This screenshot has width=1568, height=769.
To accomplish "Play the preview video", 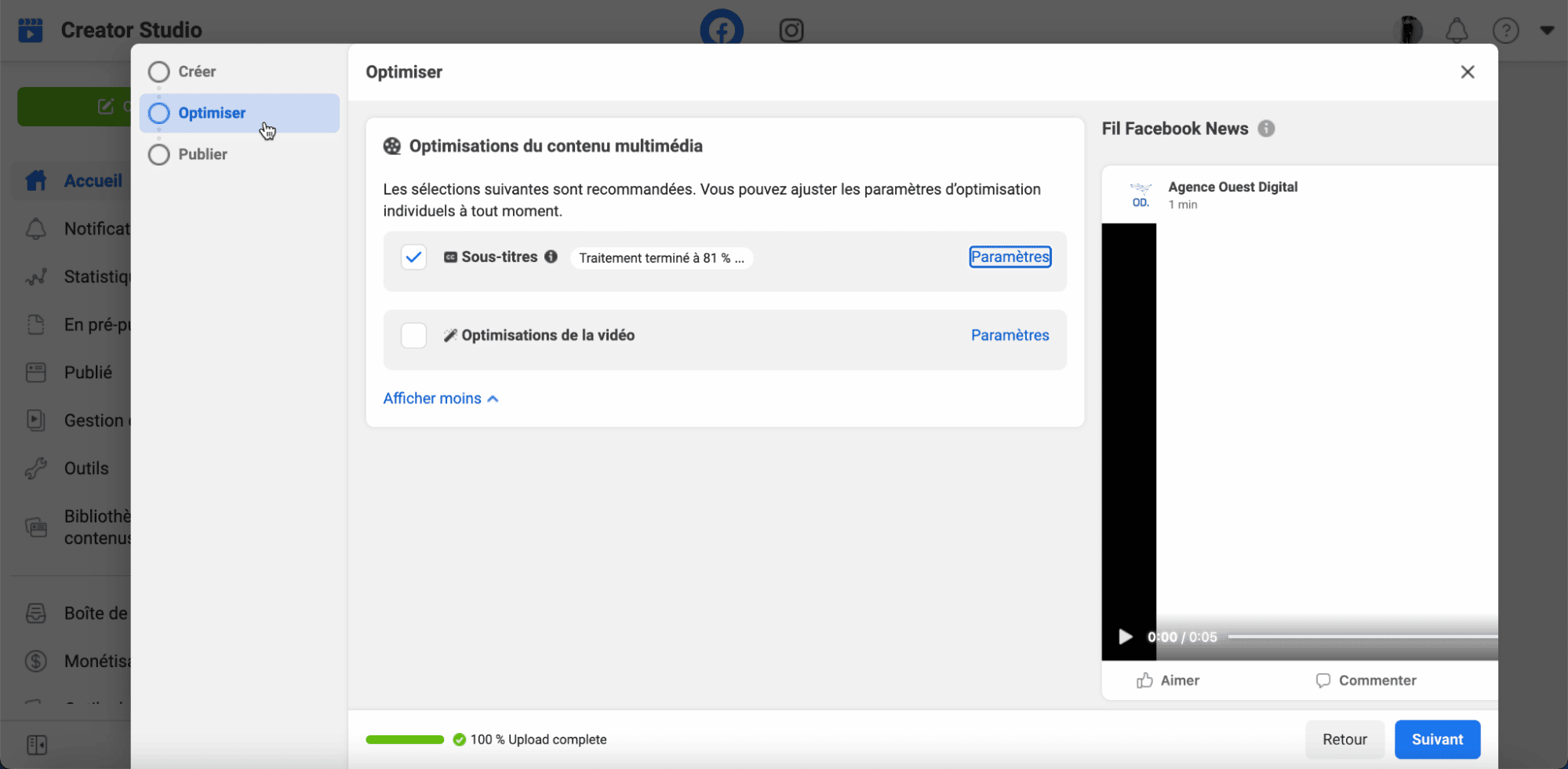I will click(x=1125, y=636).
